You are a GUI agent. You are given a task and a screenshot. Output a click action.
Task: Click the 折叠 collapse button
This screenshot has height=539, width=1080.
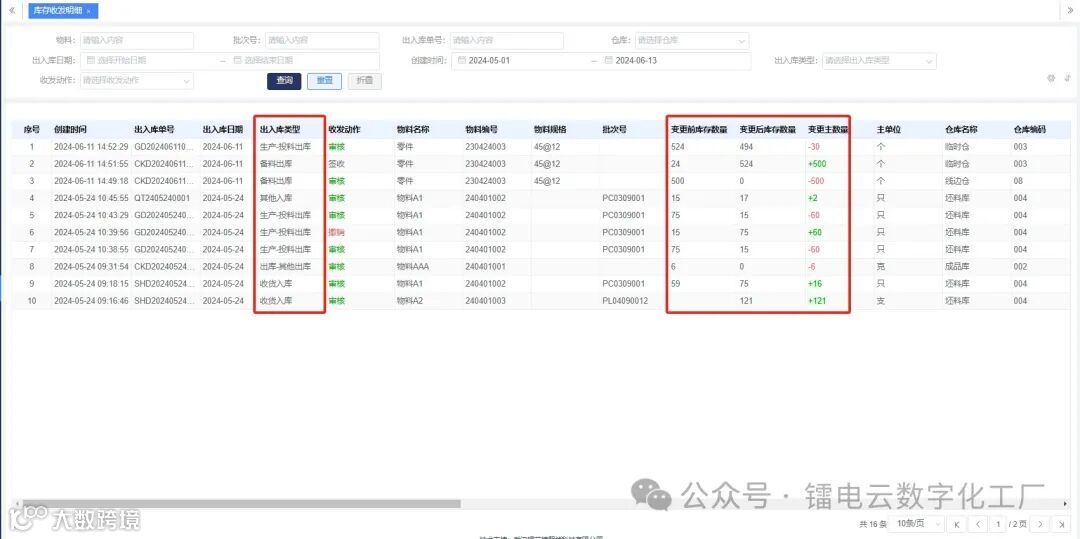click(x=364, y=81)
